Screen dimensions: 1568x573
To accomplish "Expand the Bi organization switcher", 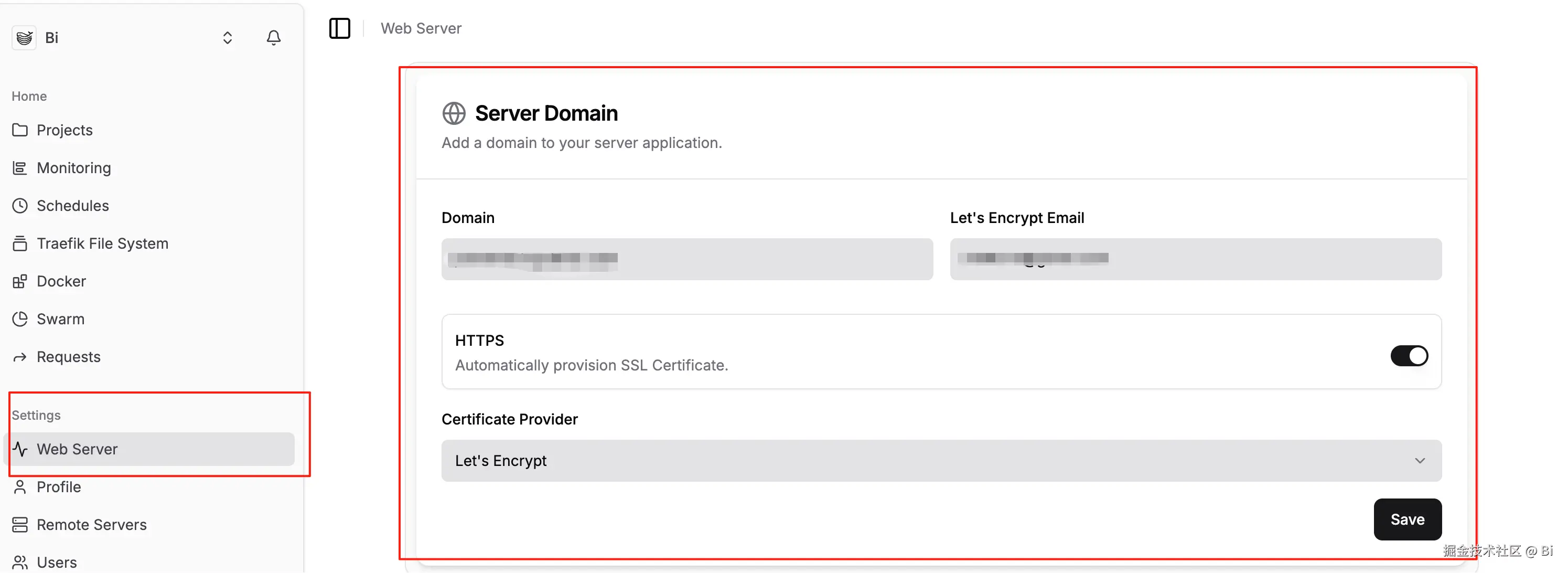I will pos(227,38).
